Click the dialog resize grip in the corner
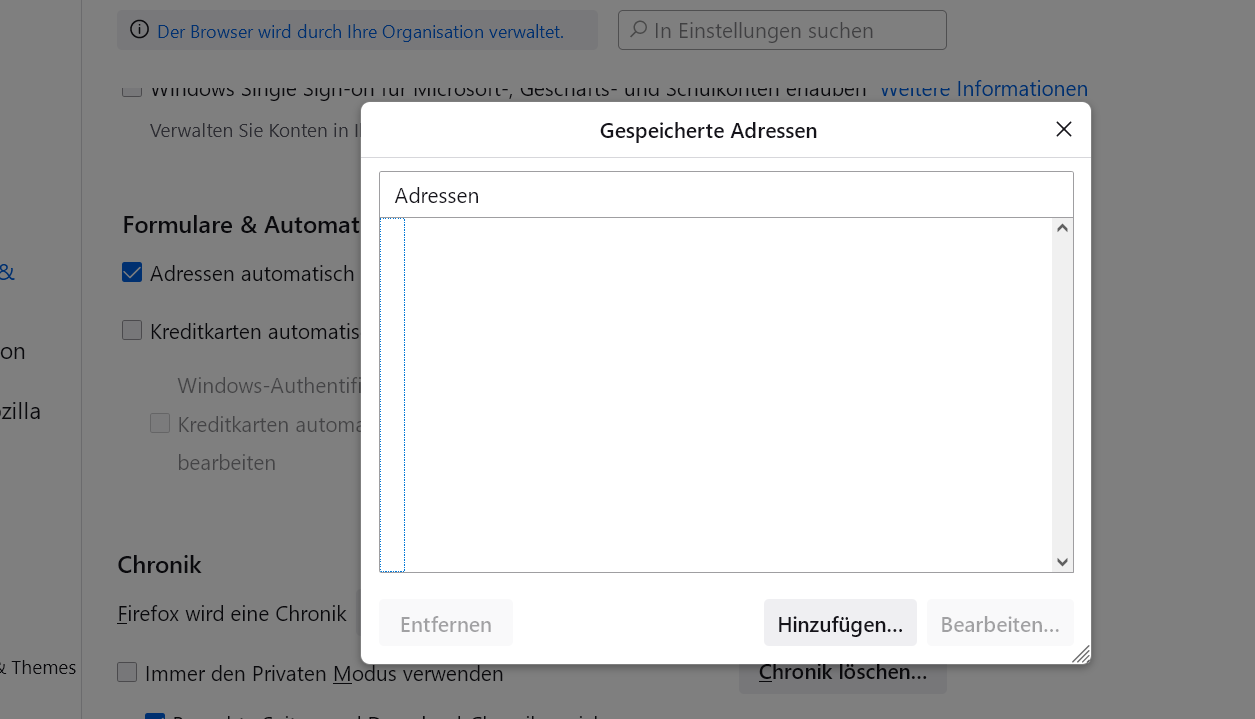This screenshot has width=1255, height=719. (1080, 654)
